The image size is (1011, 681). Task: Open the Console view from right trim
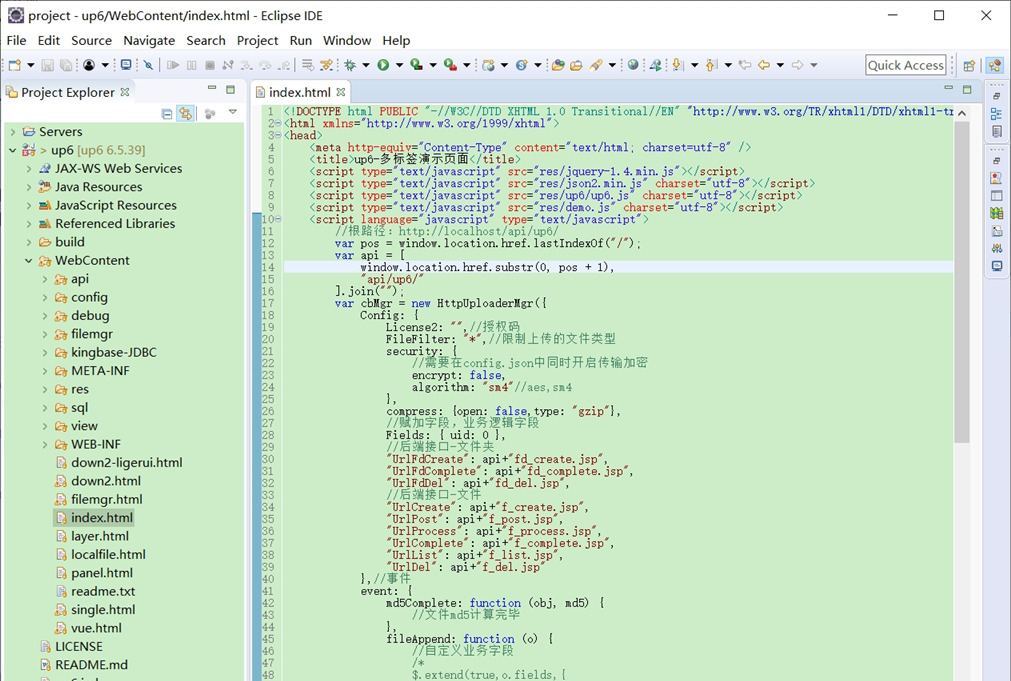(996, 266)
